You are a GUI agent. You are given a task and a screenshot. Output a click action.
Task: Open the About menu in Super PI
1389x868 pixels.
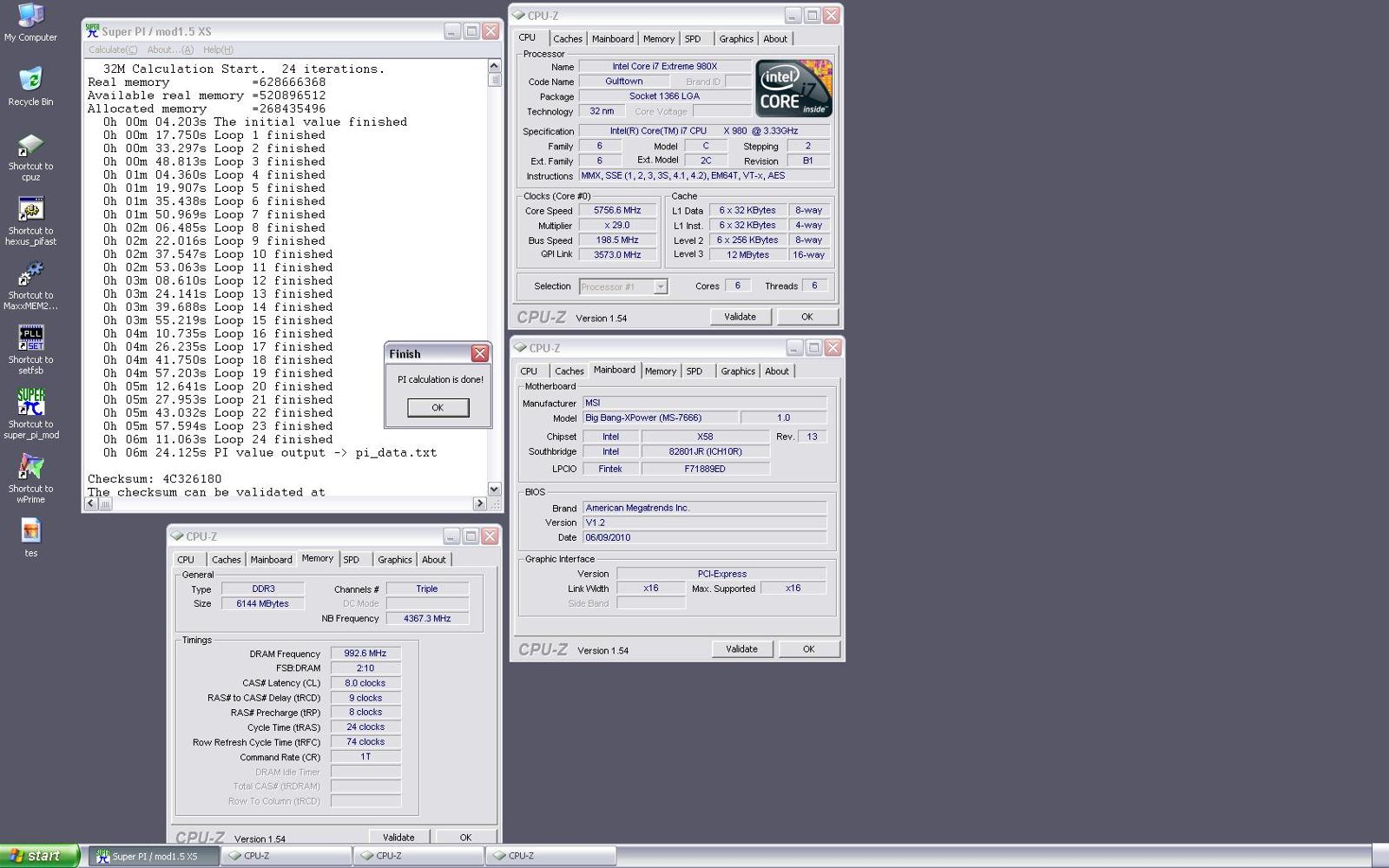[x=170, y=49]
